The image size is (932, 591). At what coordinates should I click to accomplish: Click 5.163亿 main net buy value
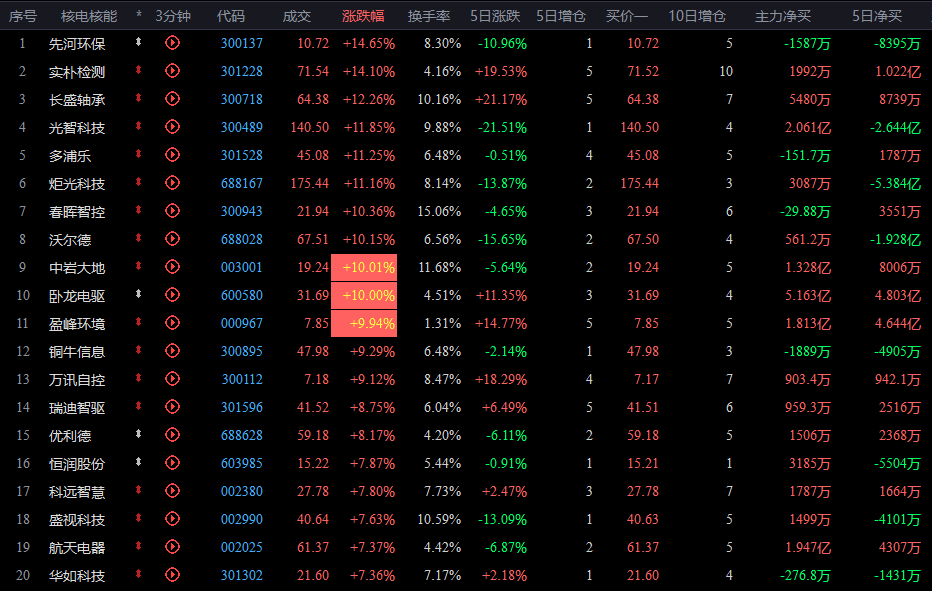pos(807,295)
